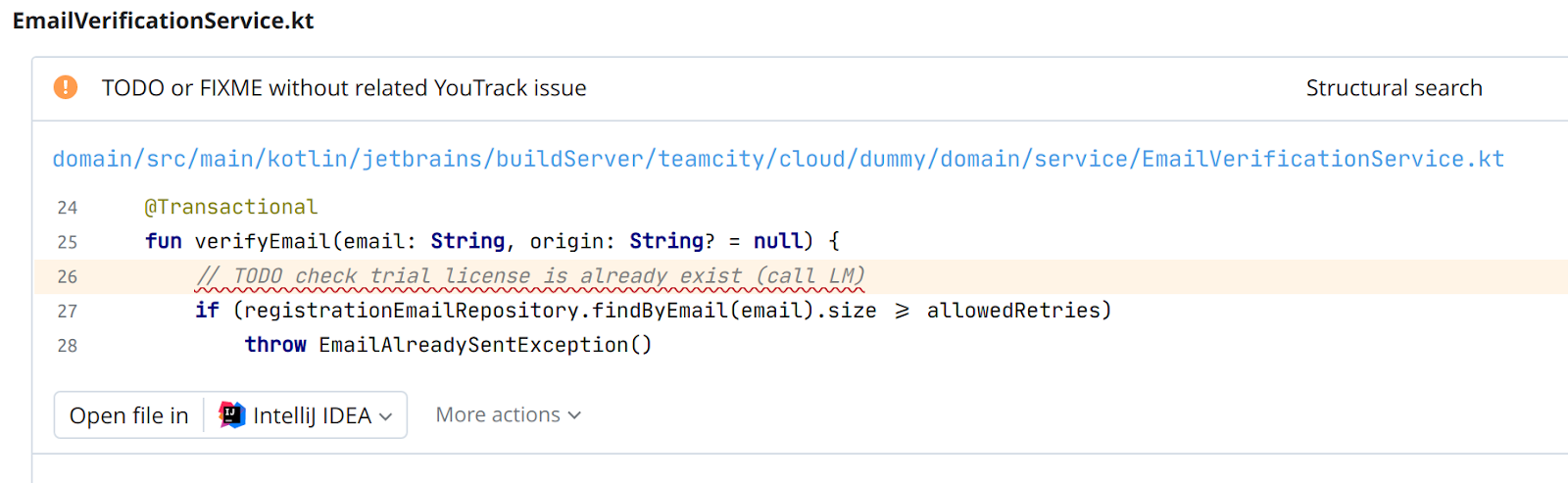
Task: Click the orange warning severity icon
Action: pyautogui.click(x=66, y=87)
